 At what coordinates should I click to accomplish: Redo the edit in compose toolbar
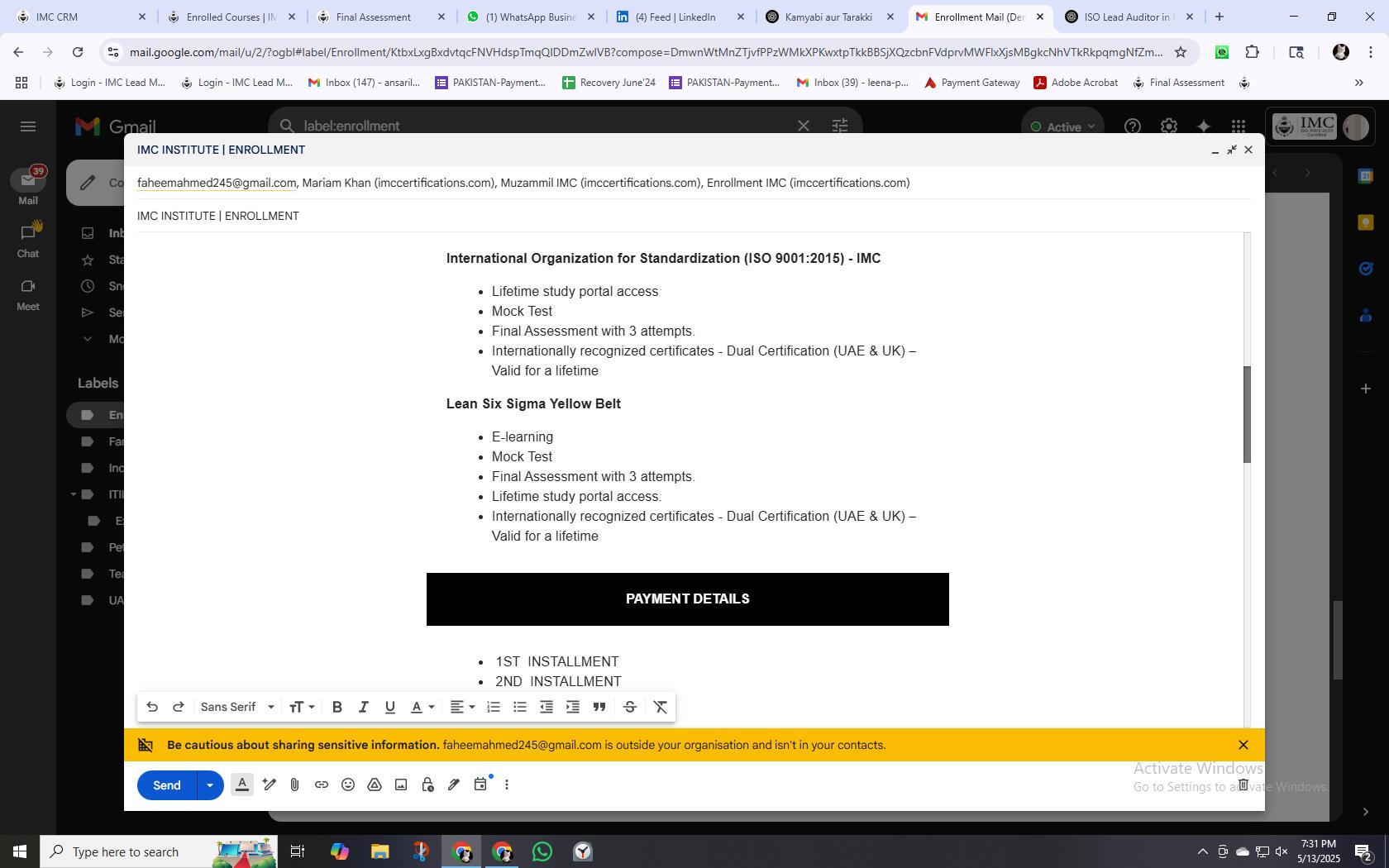(178, 707)
